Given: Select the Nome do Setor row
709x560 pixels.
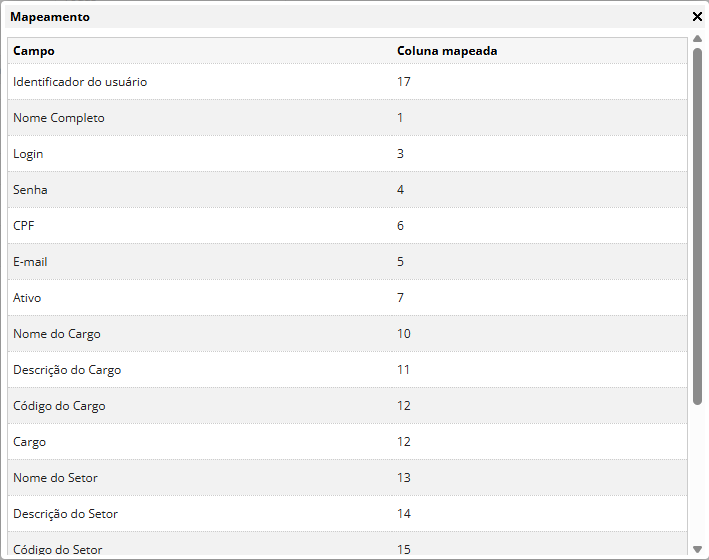Looking at the screenshot, I should pyautogui.click(x=55, y=478).
